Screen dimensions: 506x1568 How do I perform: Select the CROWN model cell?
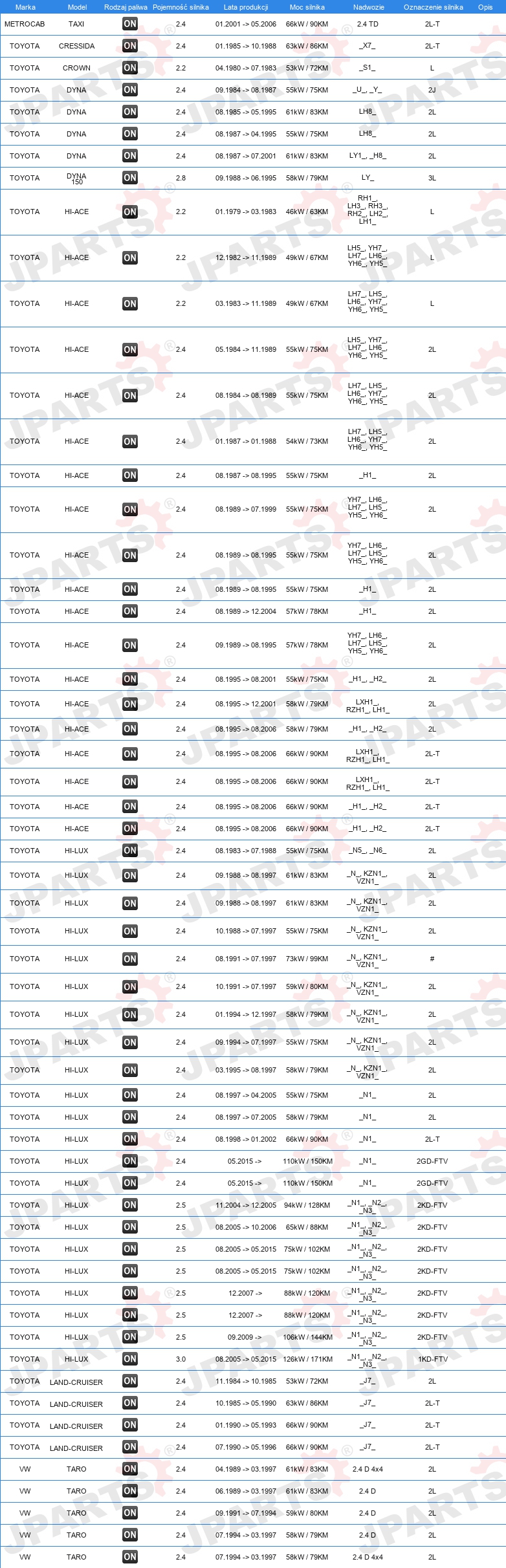click(x=76, y=68)
